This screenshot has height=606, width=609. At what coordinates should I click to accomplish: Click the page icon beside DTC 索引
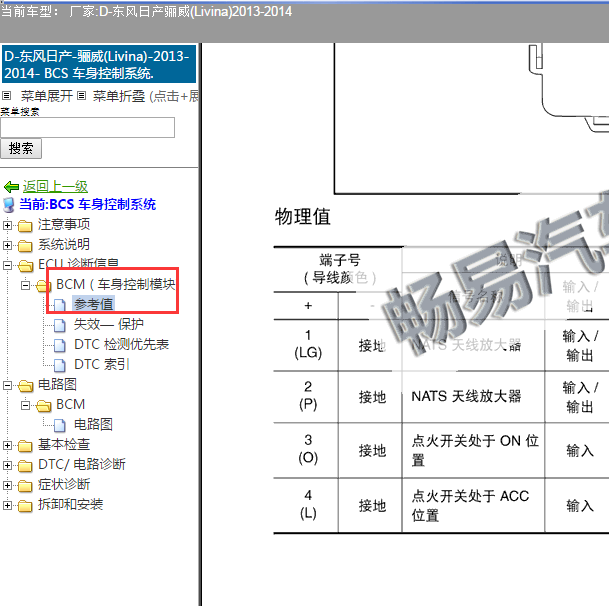pos(59,366)
